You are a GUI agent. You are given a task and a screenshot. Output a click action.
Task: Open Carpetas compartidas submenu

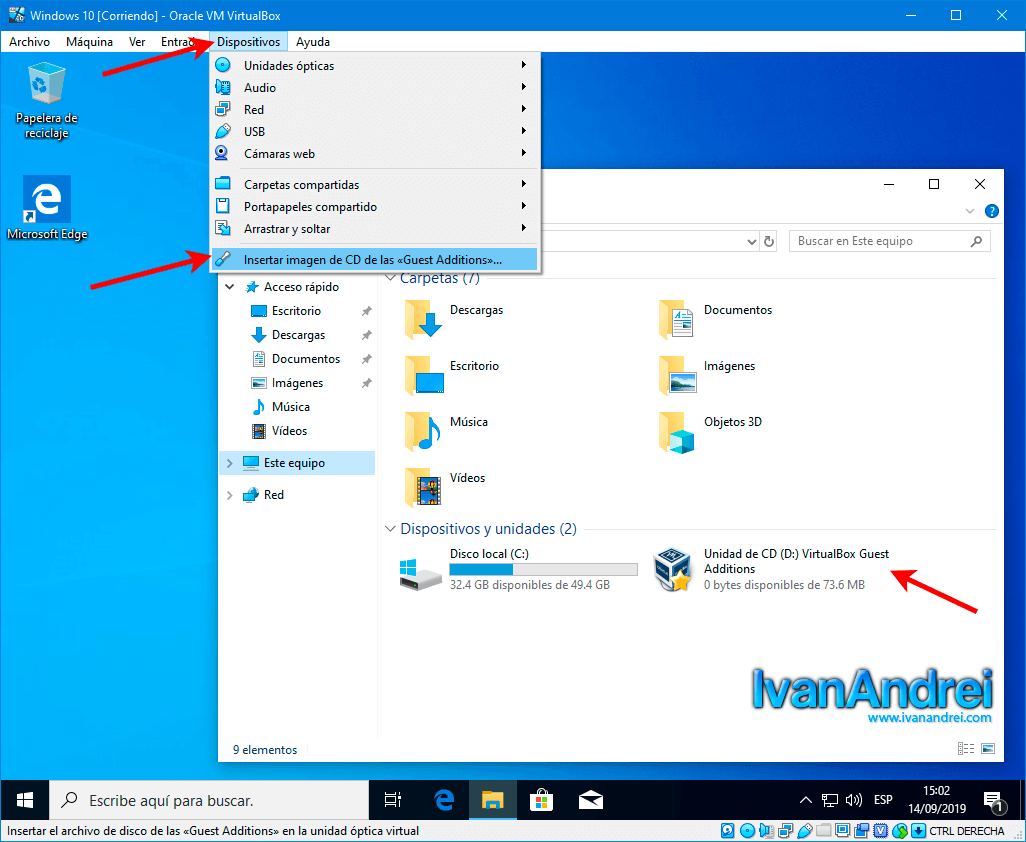[x=374, y=184]
